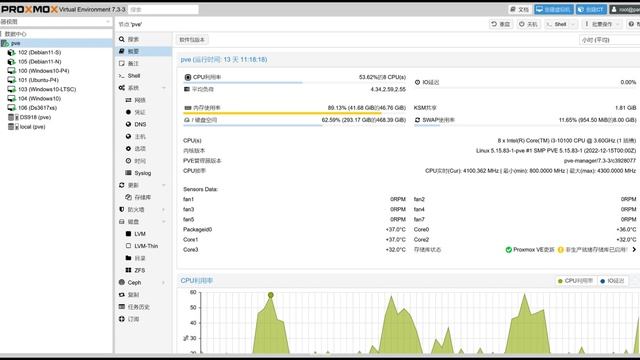Select VM 106 (Ds3617xs)

pos(56,108)
